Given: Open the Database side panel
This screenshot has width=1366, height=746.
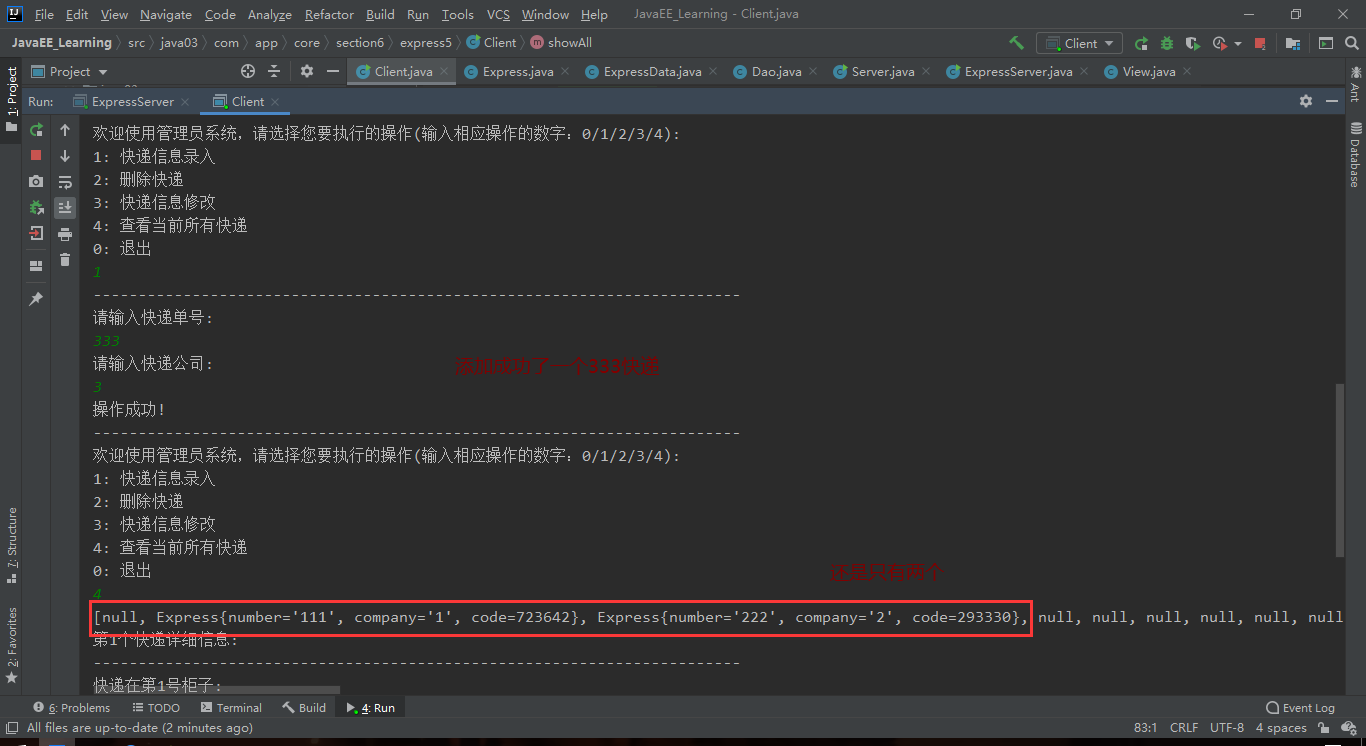Looking at the screenshot, I should pos(1355,154).
